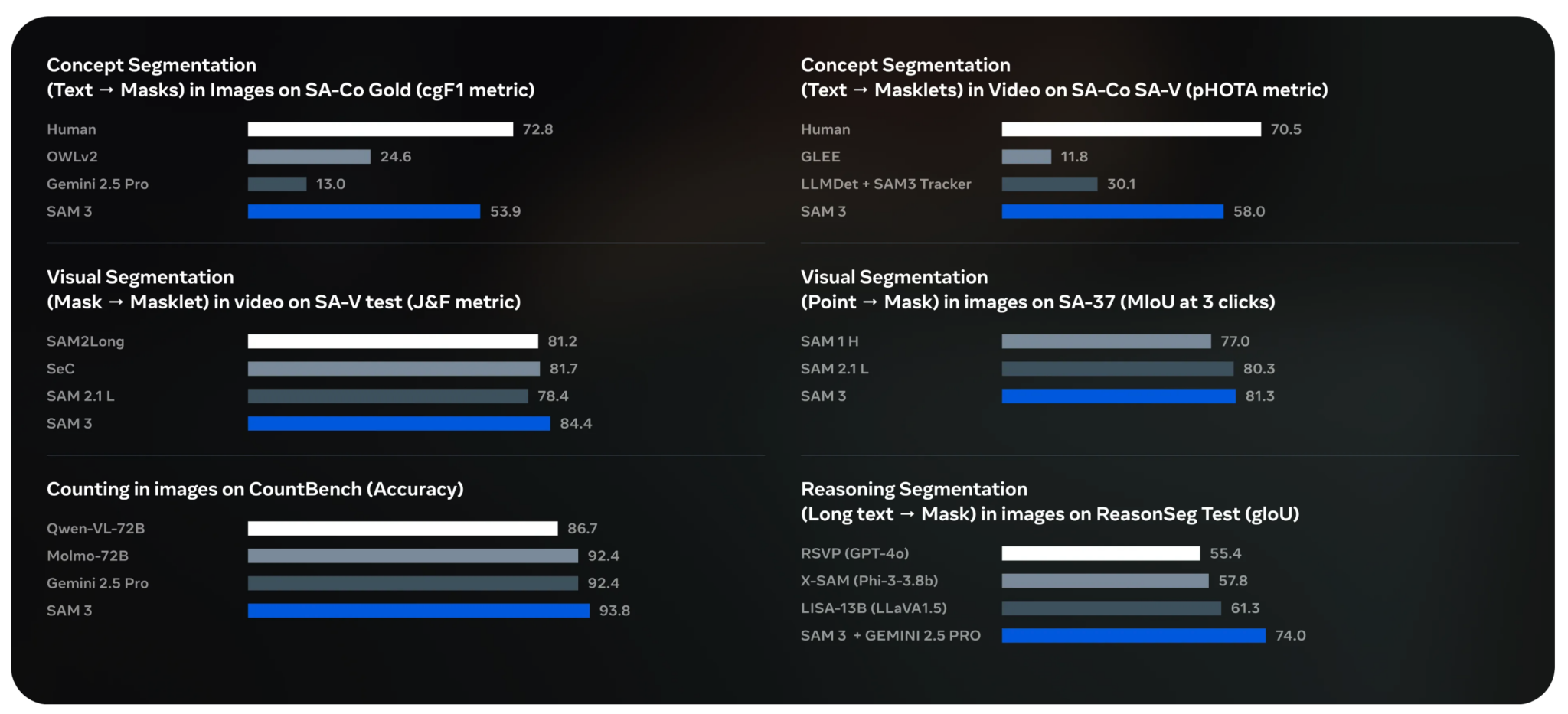Select the LISA-13B (LLaVA1.5) label
The height and width of the screenshot is (714, 1568).
pos(874,608)
